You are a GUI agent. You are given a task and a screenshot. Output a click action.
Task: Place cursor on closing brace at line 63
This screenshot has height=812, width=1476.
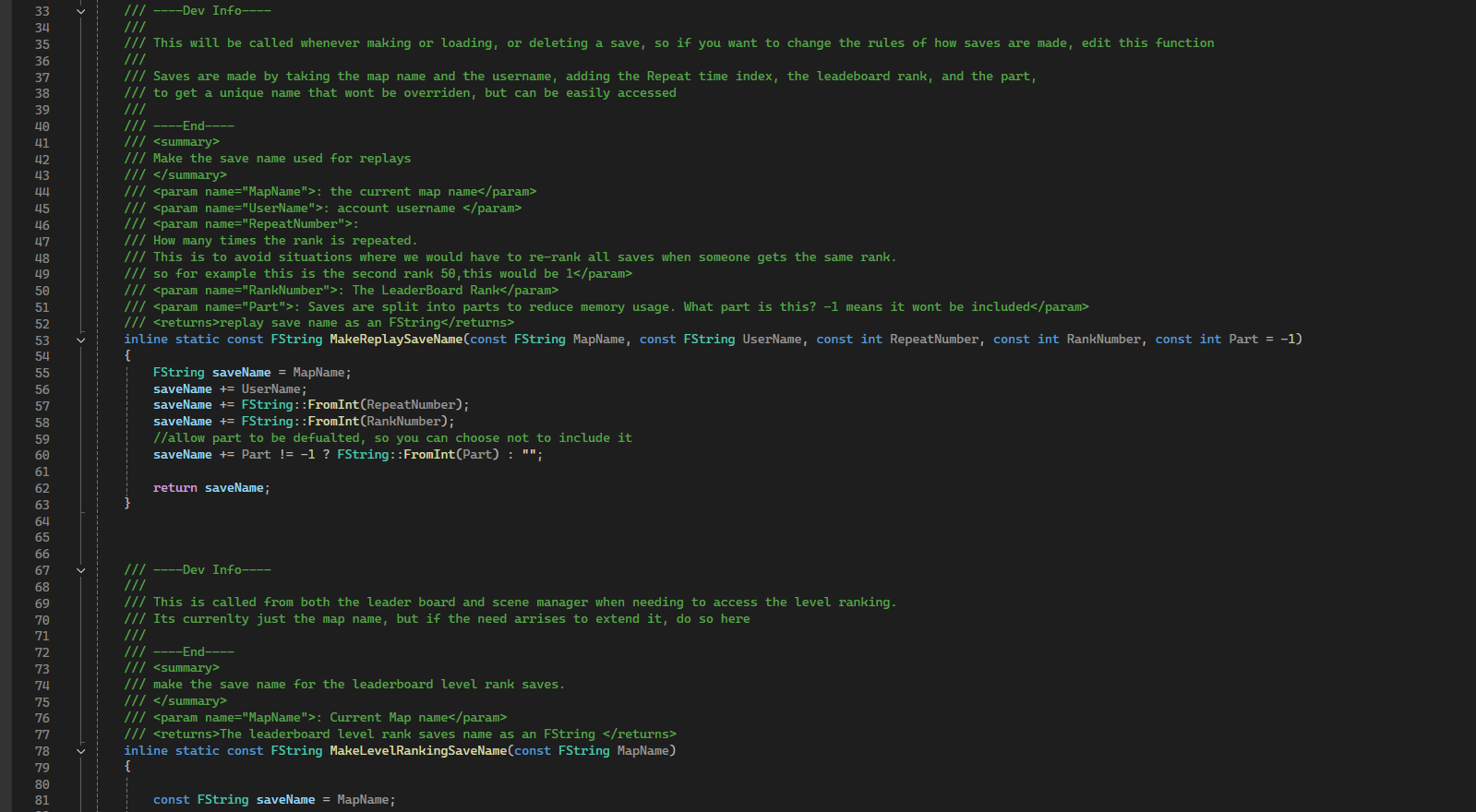128,504
